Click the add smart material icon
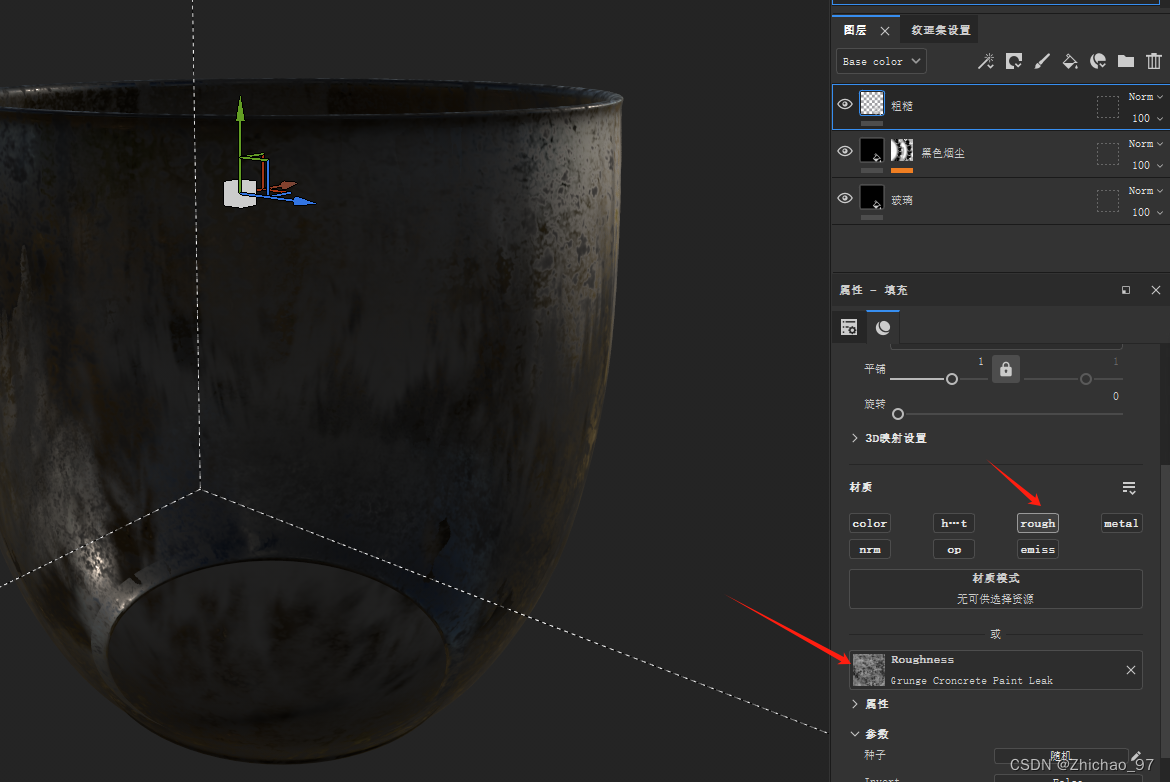 (1098, 61)
